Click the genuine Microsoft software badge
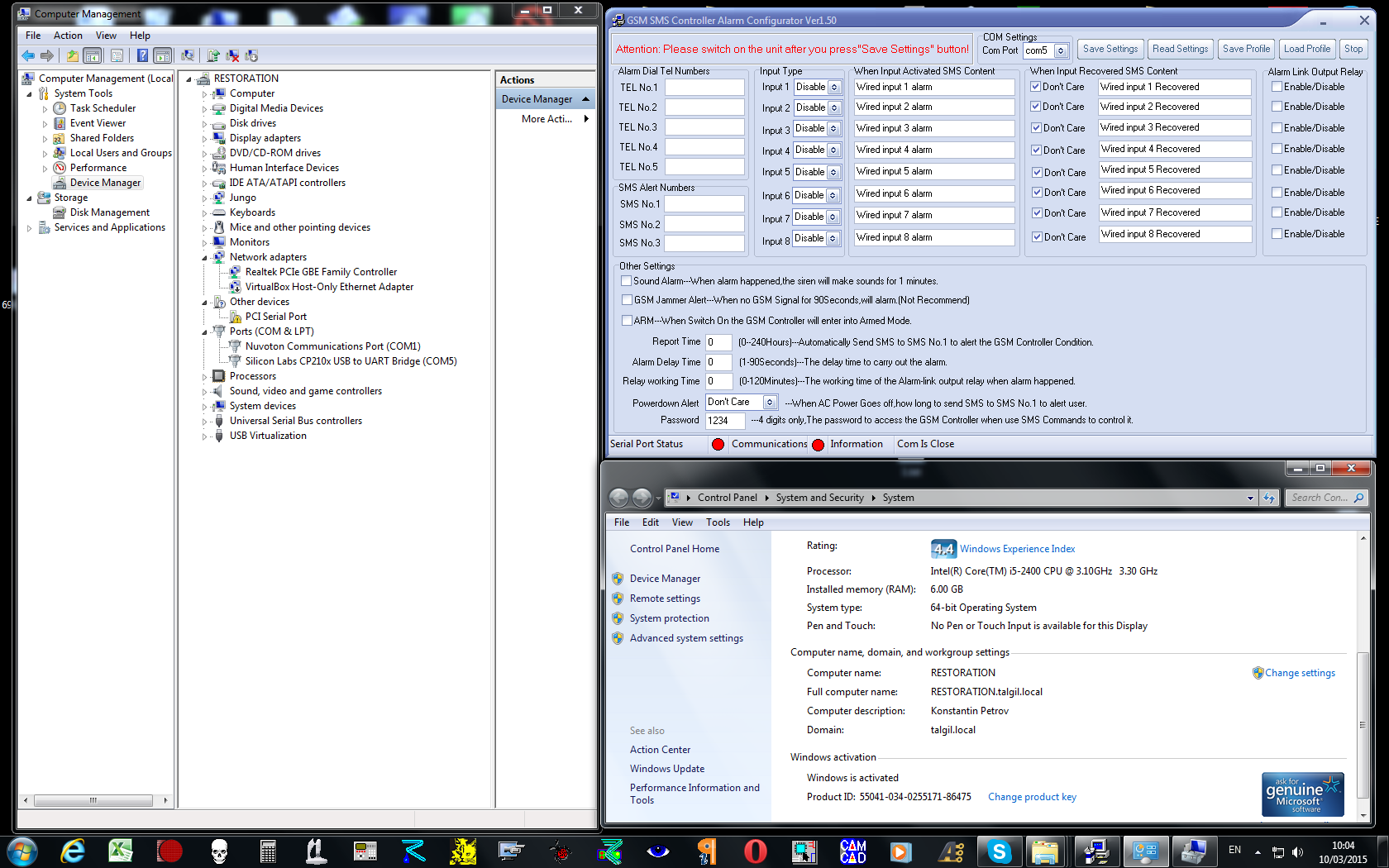 click(1303, 794)
